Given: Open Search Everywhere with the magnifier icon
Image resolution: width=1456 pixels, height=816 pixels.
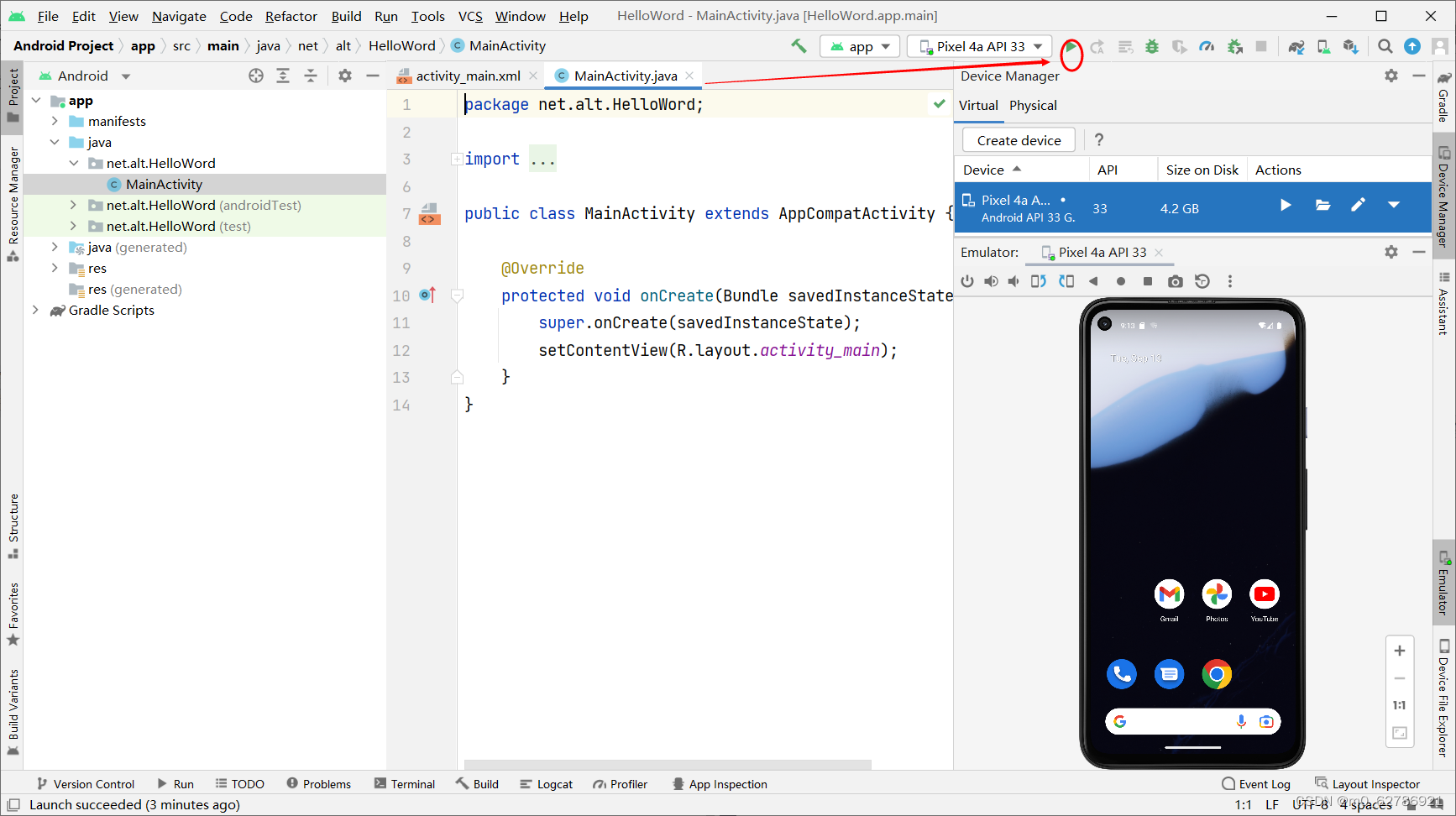Looking at the screenshot, I should click(x=1385, y=46).
